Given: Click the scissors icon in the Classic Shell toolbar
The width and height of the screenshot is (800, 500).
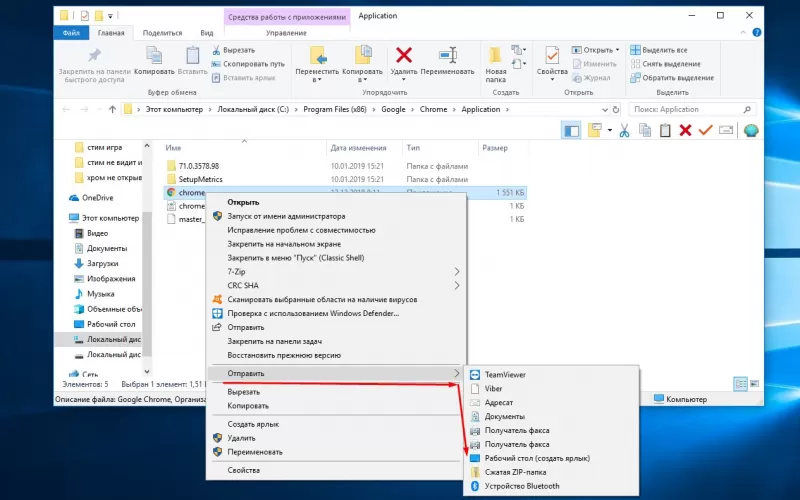Looking at the screenshot, I should point(624,131).
